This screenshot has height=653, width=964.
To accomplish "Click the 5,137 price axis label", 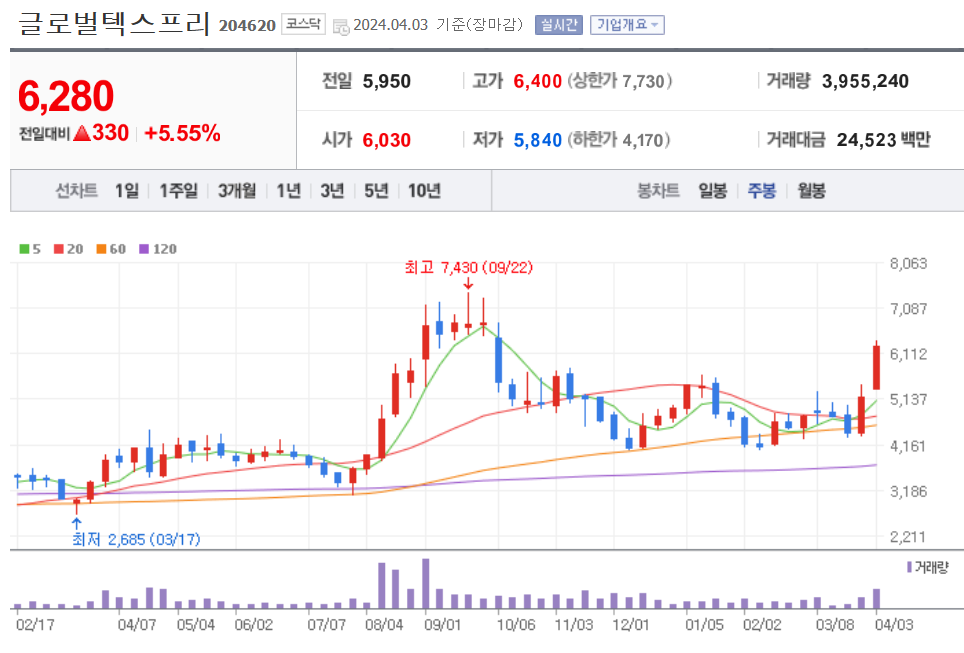I will click(x=908, y=400).
